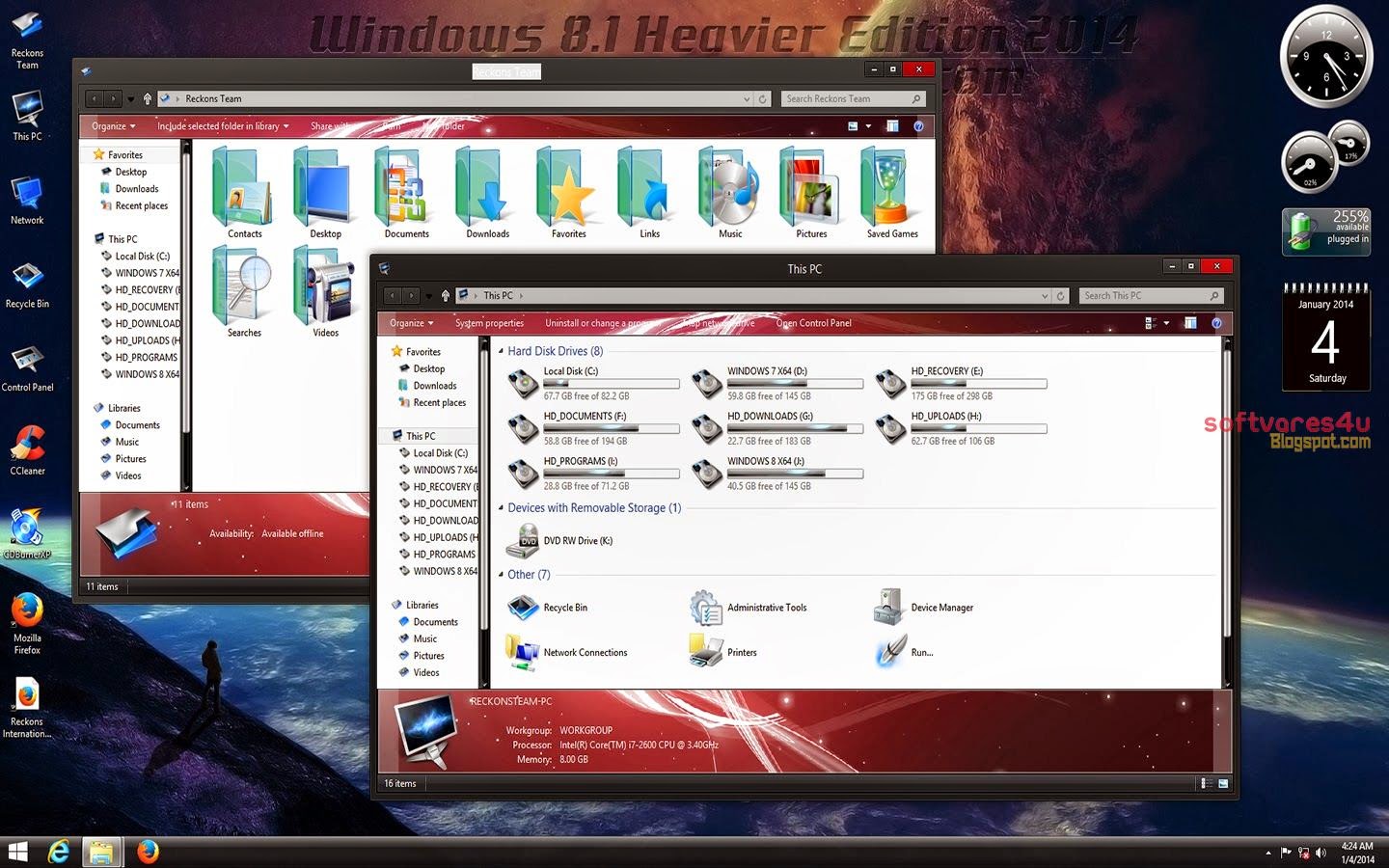Screen dimensions: 1389x868
Task: Expand address bar history in This PC window
Action: (x=1045, y=296)
